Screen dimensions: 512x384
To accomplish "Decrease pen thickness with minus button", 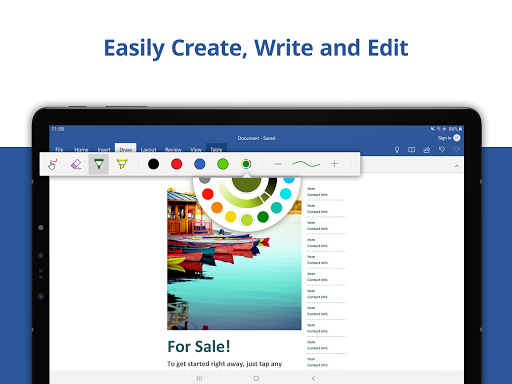I will click(x=278, y=164).
